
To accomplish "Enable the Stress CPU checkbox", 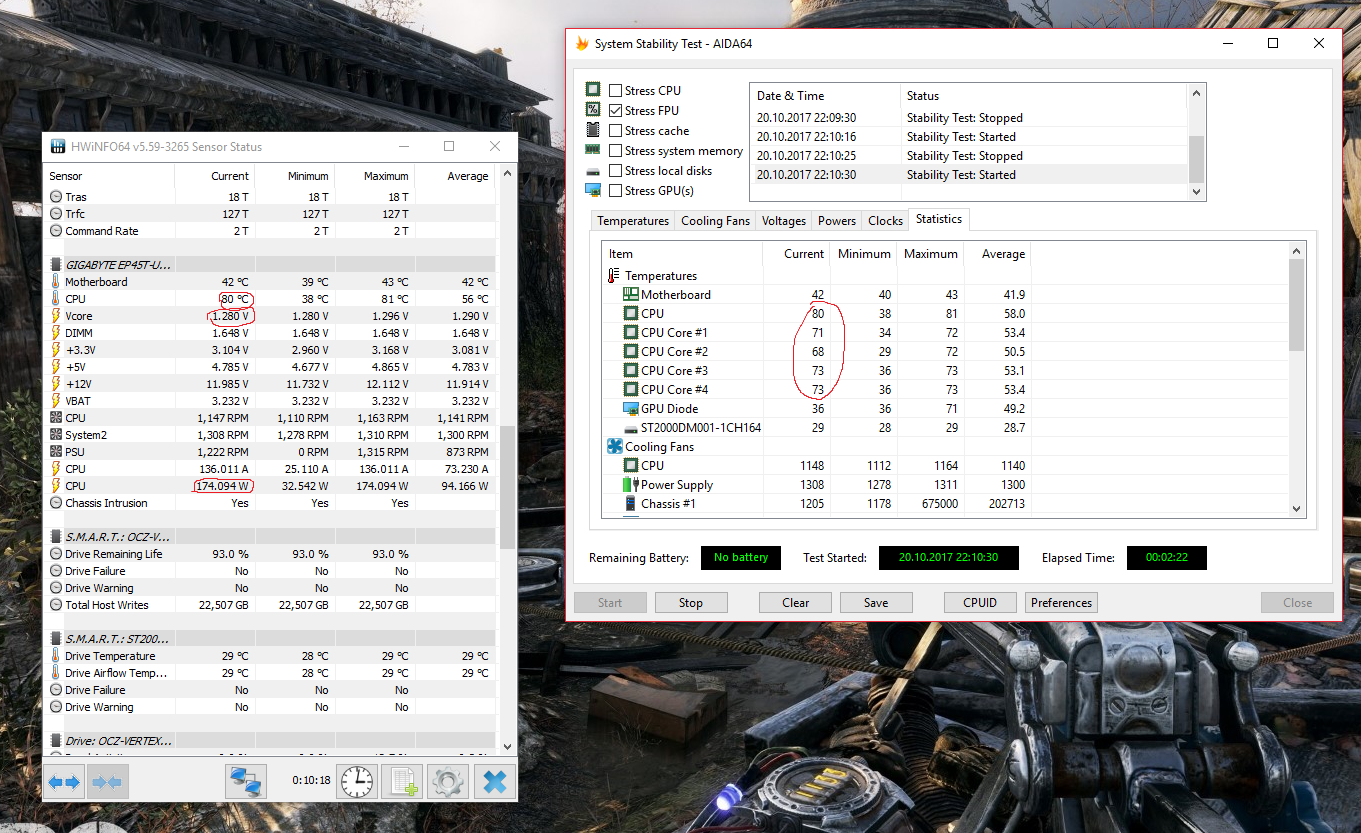I will (616, 91).
